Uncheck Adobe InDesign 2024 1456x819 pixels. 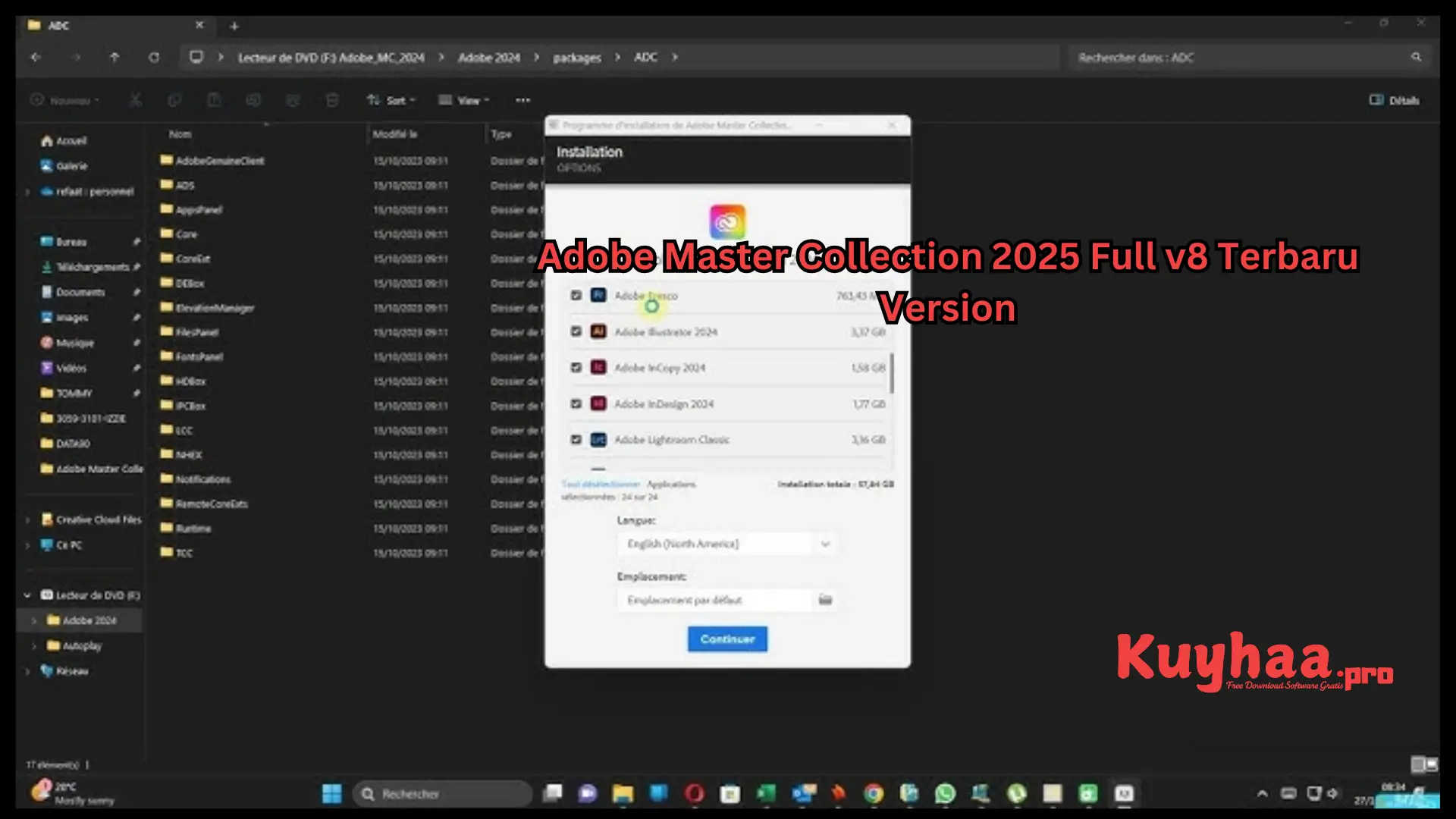point(576,403)
